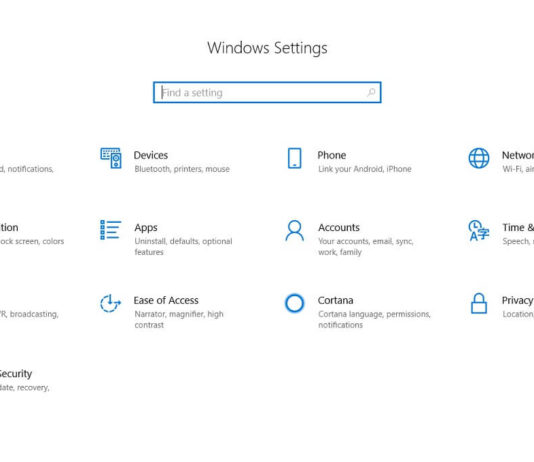Click the partially visible Security category title

[16, 373]
